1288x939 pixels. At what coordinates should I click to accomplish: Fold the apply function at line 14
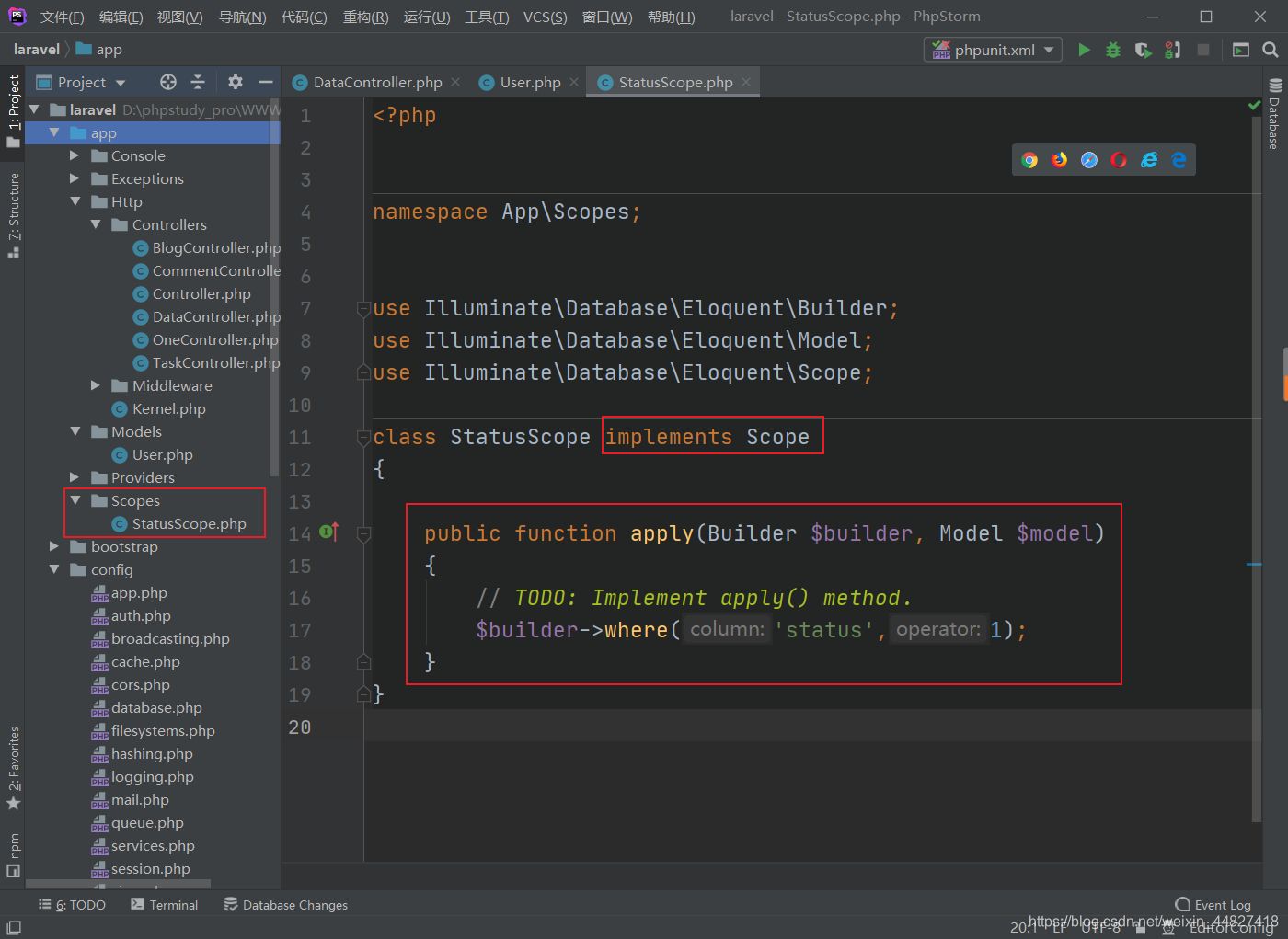click(x=363, y=533)
